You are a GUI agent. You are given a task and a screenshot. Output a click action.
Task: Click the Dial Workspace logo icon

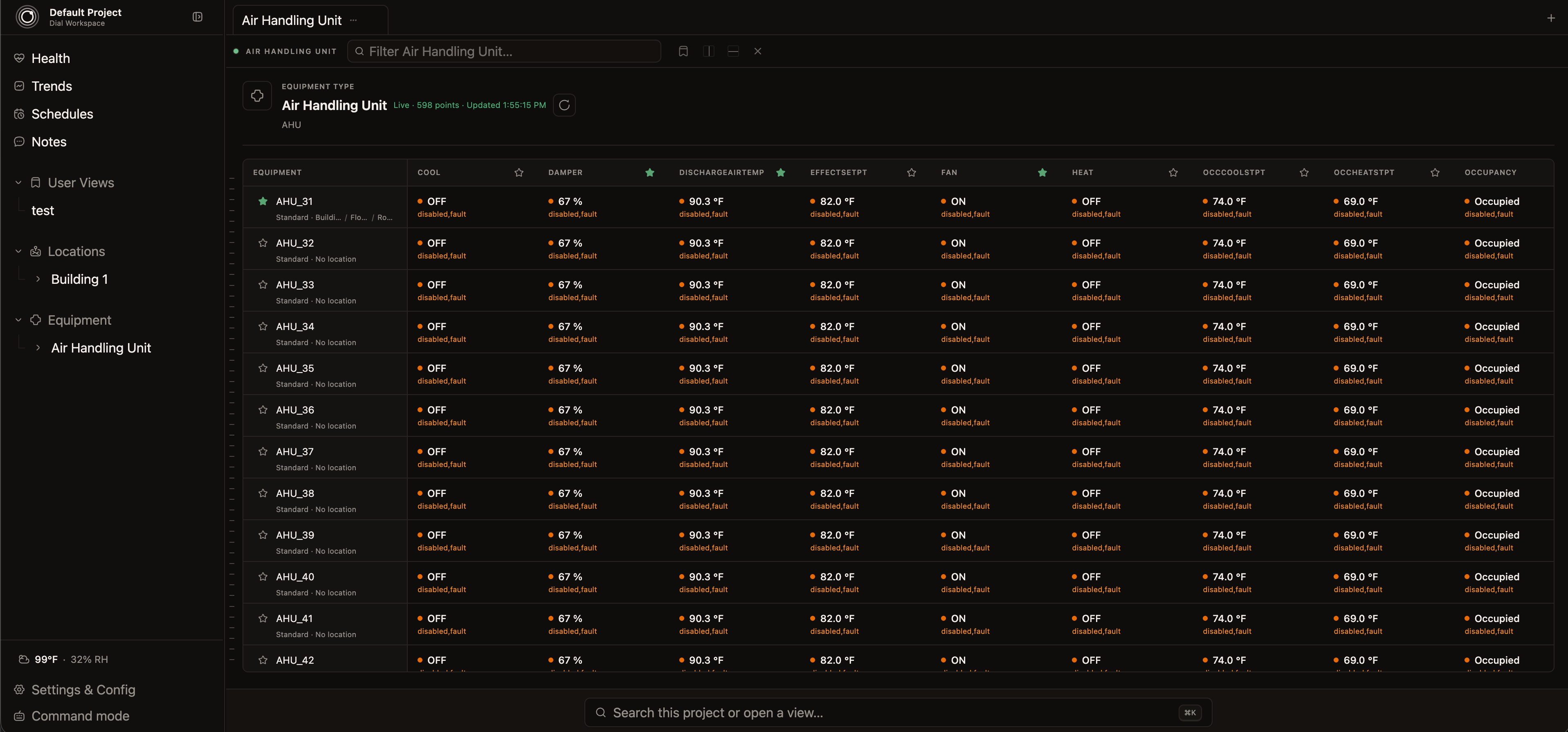[x=27, y=17]
